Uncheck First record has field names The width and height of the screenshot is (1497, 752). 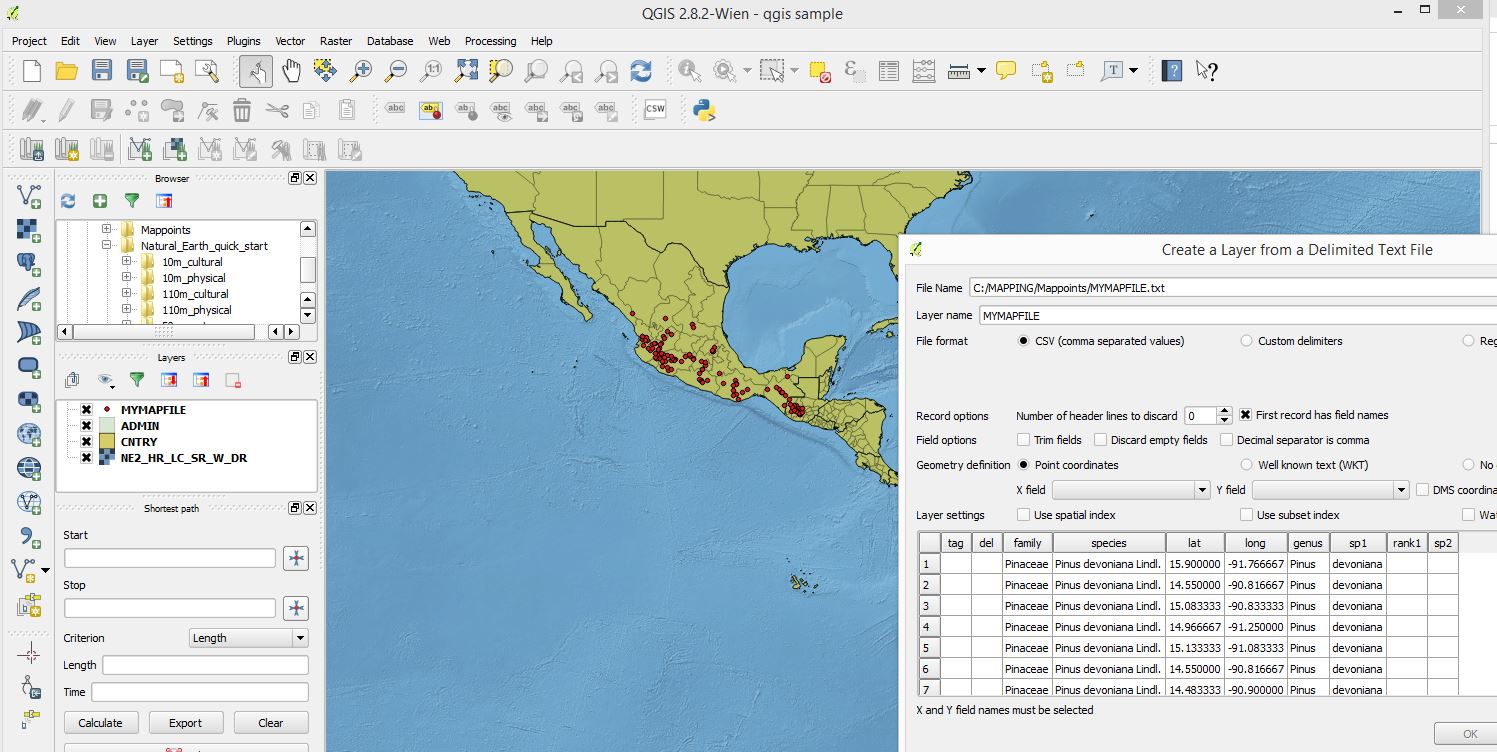1246,415
